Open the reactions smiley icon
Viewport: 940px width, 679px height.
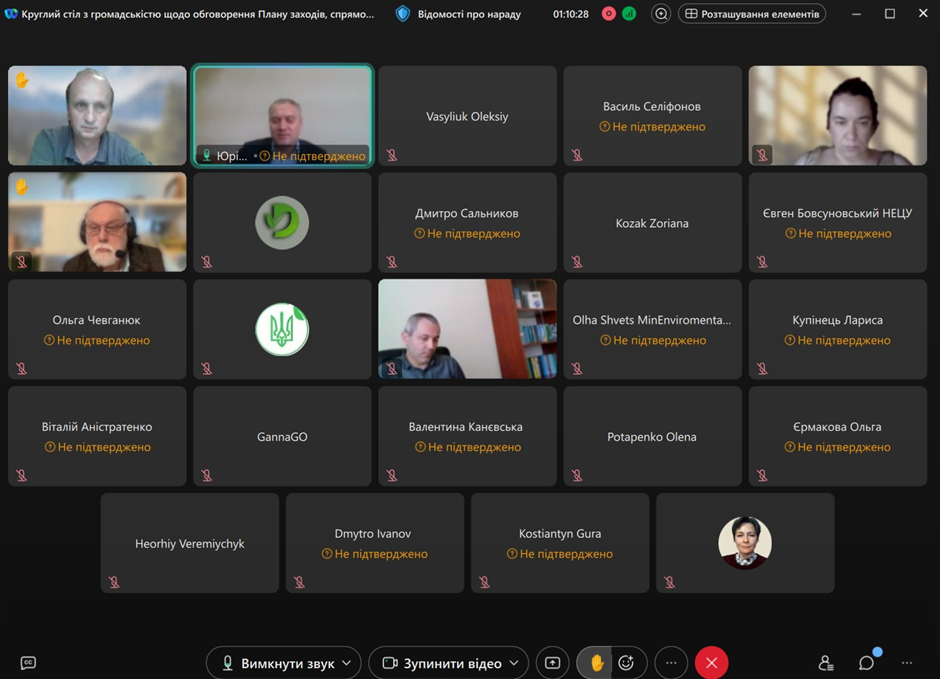click(627, 663)
